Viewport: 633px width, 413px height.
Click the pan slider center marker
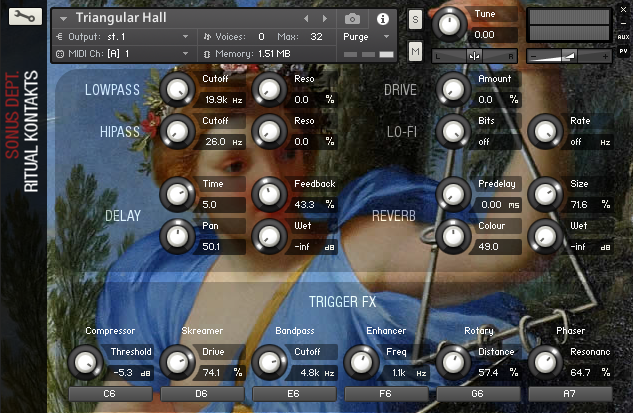point(474,56)
